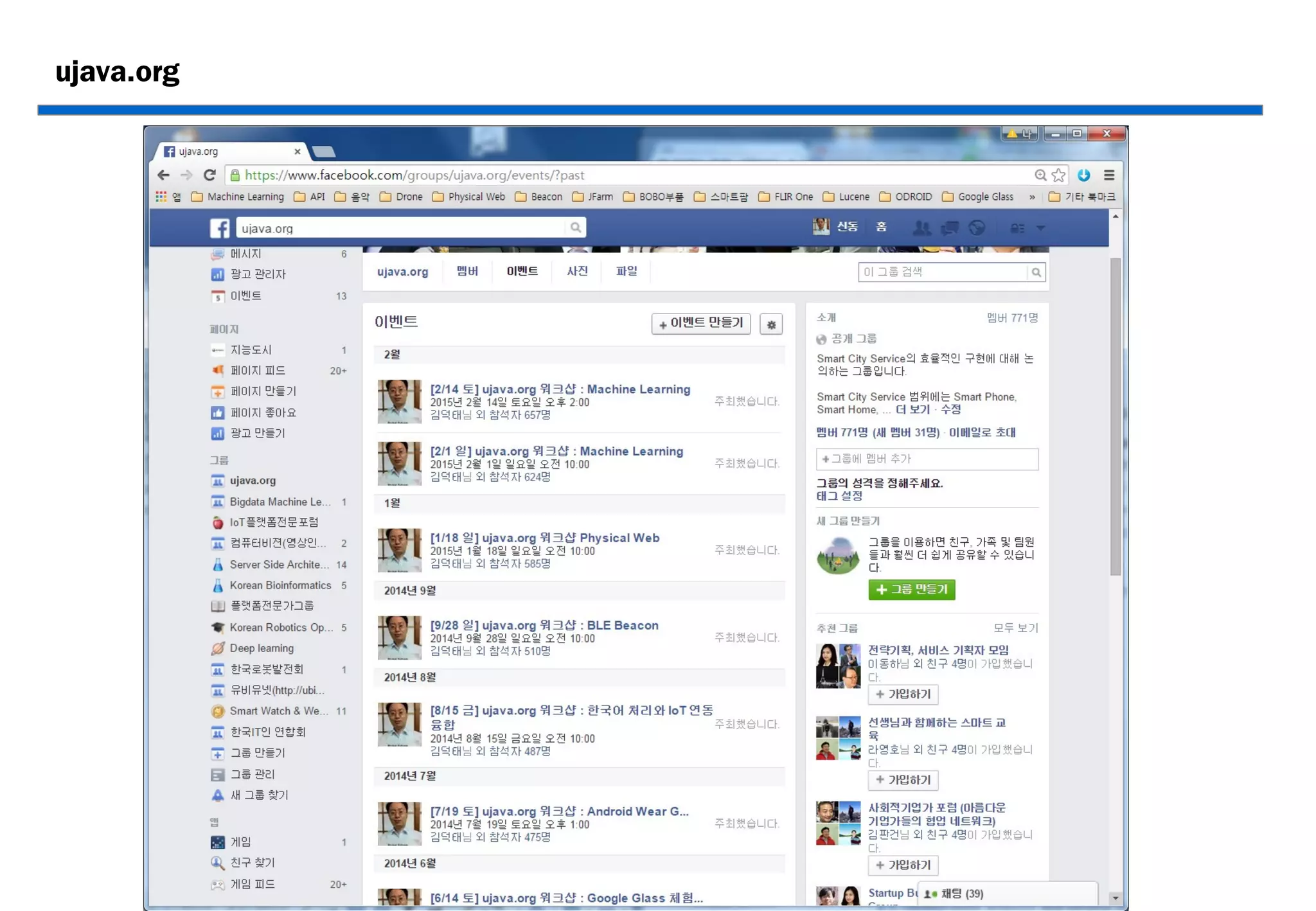Open messages icon in Facebook header
The height and width of the screenshot is (911, 1316).
pyautogui.click(x=950, y=228)
